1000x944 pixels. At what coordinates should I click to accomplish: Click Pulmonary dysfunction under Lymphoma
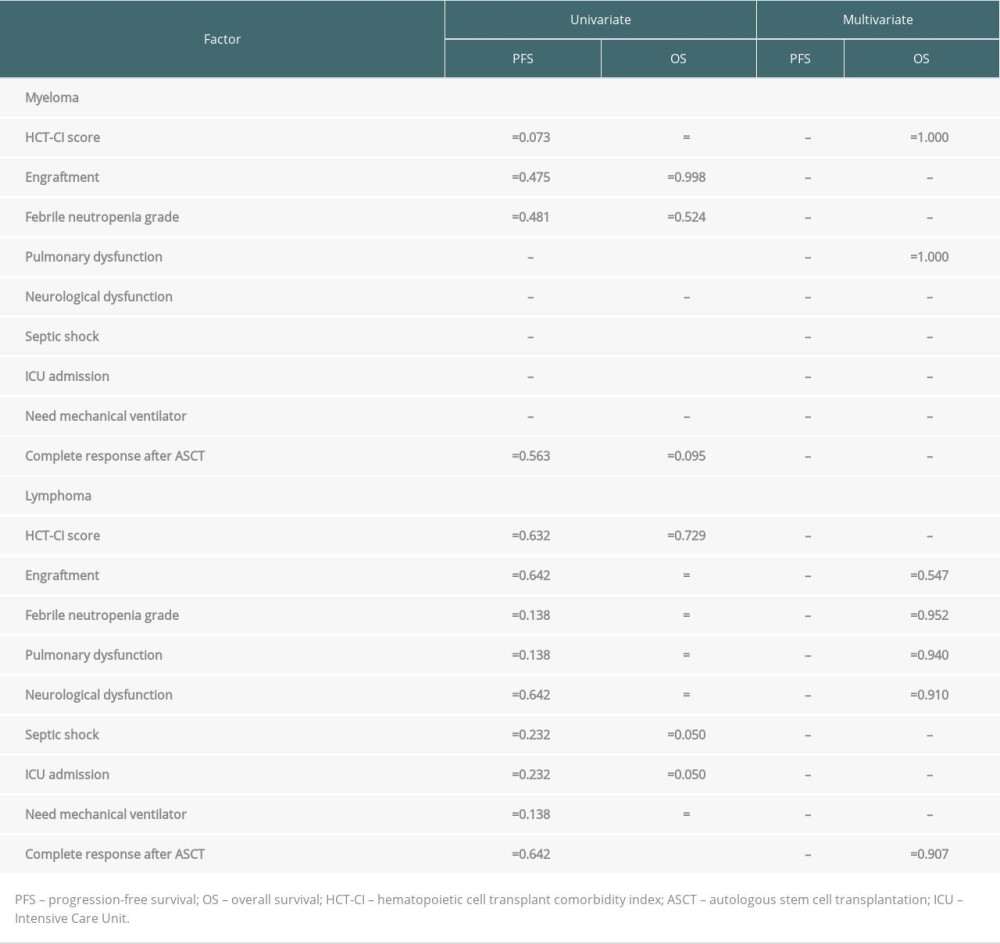(94, 654)
